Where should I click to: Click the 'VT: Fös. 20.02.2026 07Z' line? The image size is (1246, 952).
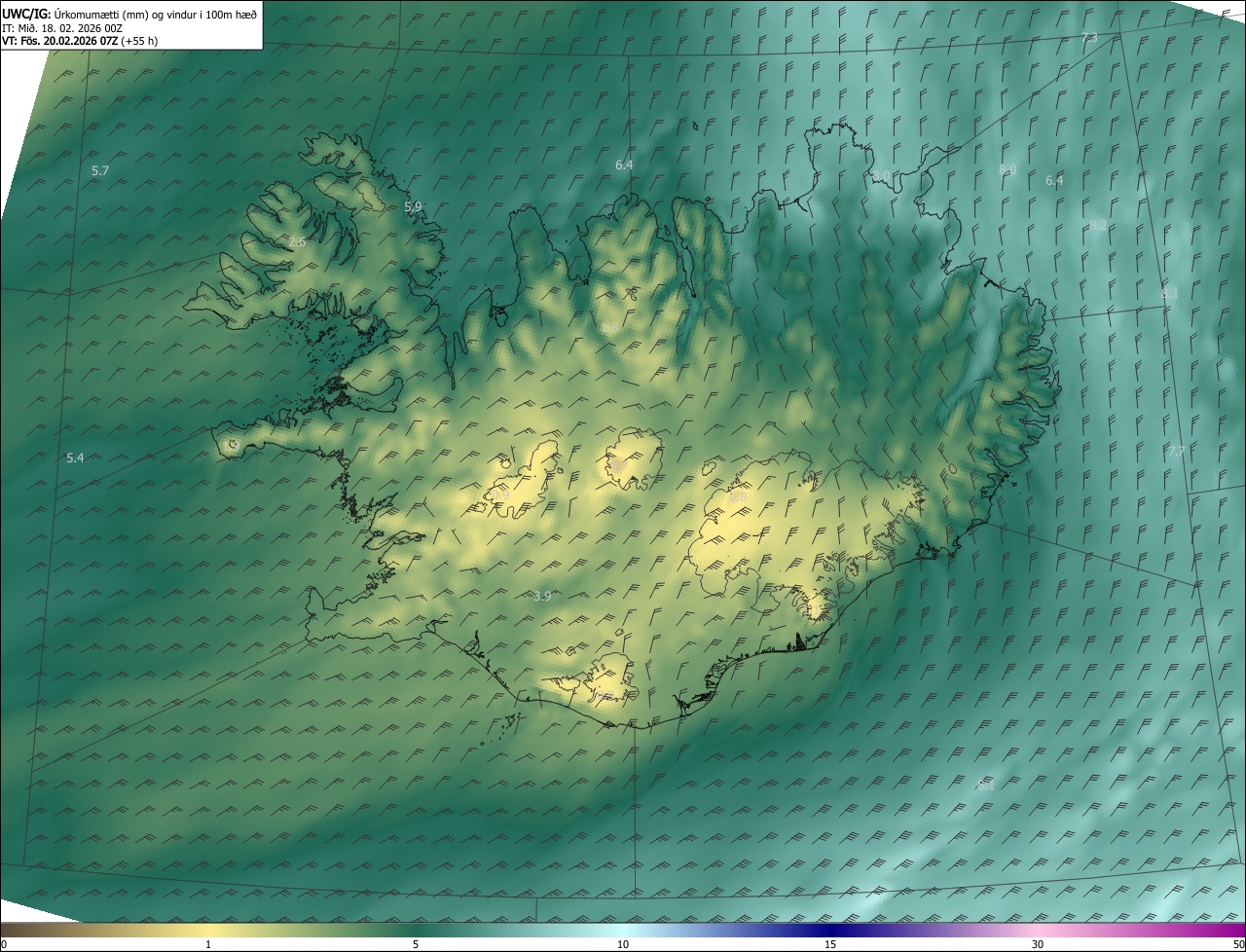point(80,41)
